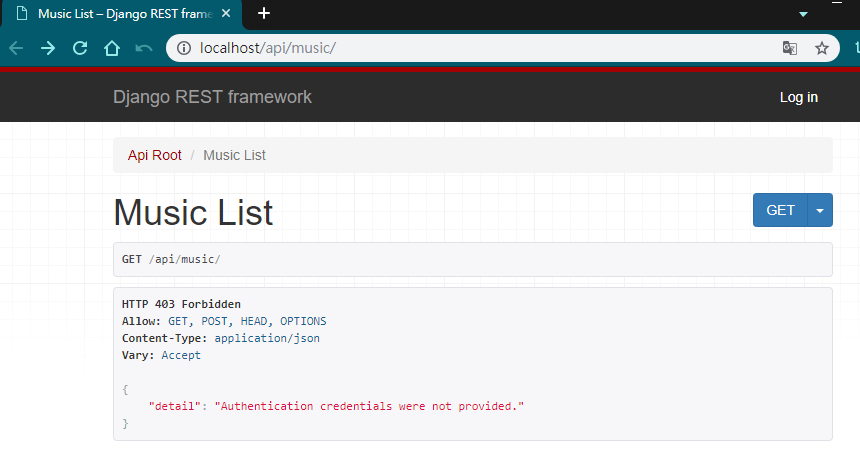Image resolution: width=860 pixels, height=462 pixels.
Task: Select the authentication credentials error message
Action: click(369, 406)
